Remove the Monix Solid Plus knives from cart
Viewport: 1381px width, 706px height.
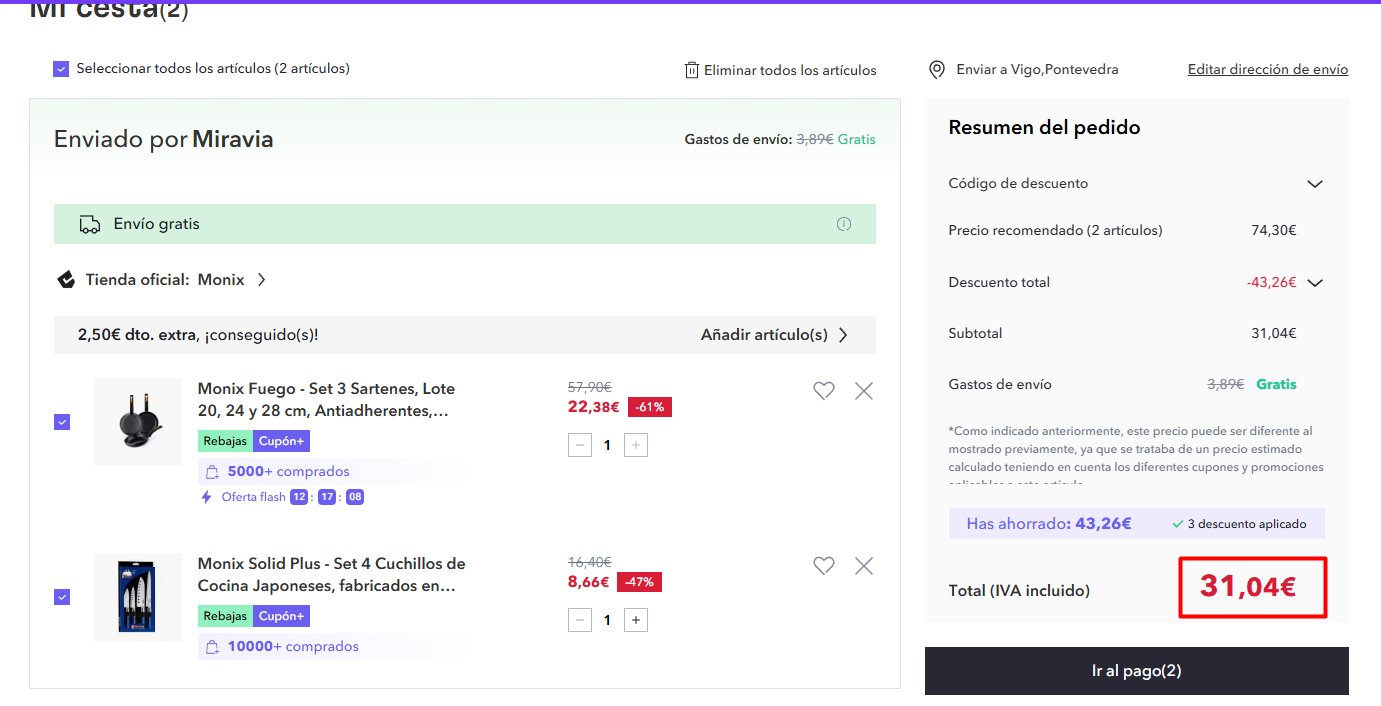864,566
